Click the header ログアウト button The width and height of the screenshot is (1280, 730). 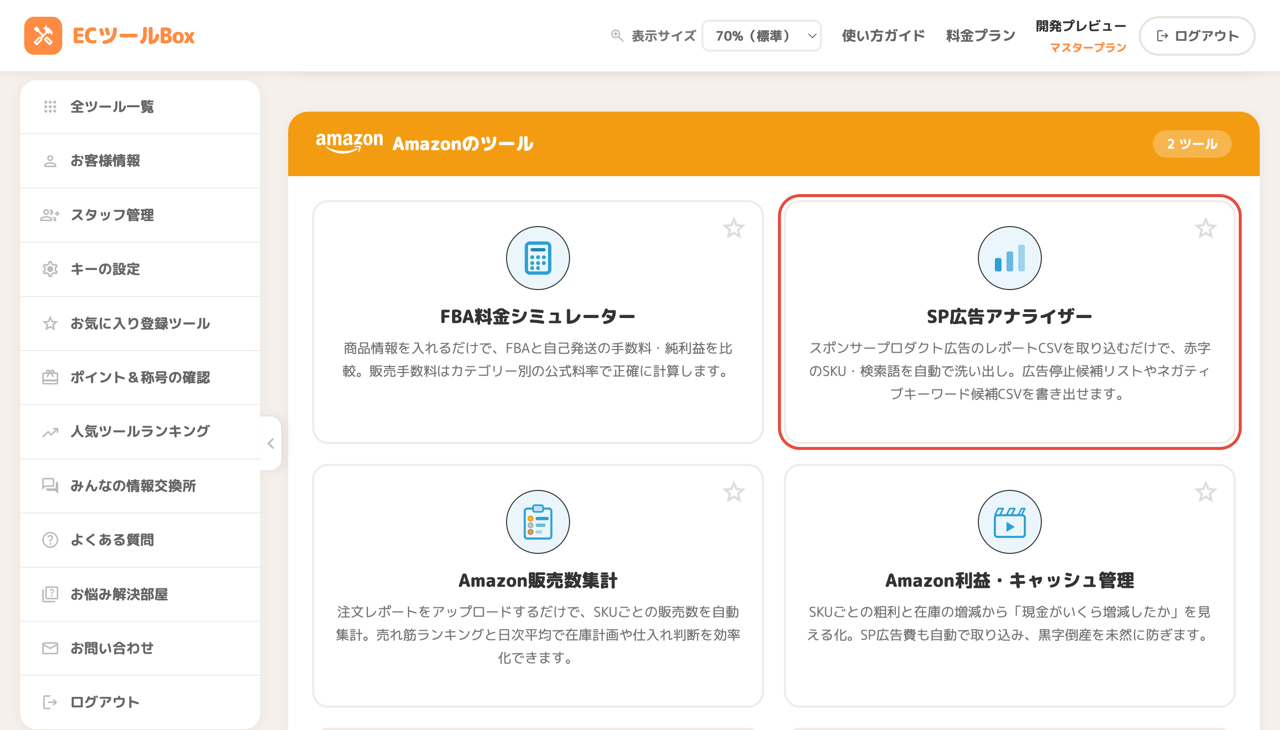click(1197, 36)
